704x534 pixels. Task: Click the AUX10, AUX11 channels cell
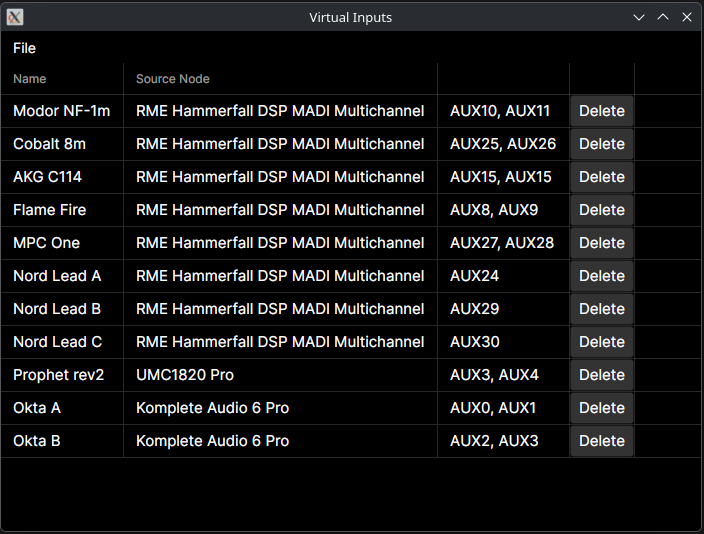(503, 111)
